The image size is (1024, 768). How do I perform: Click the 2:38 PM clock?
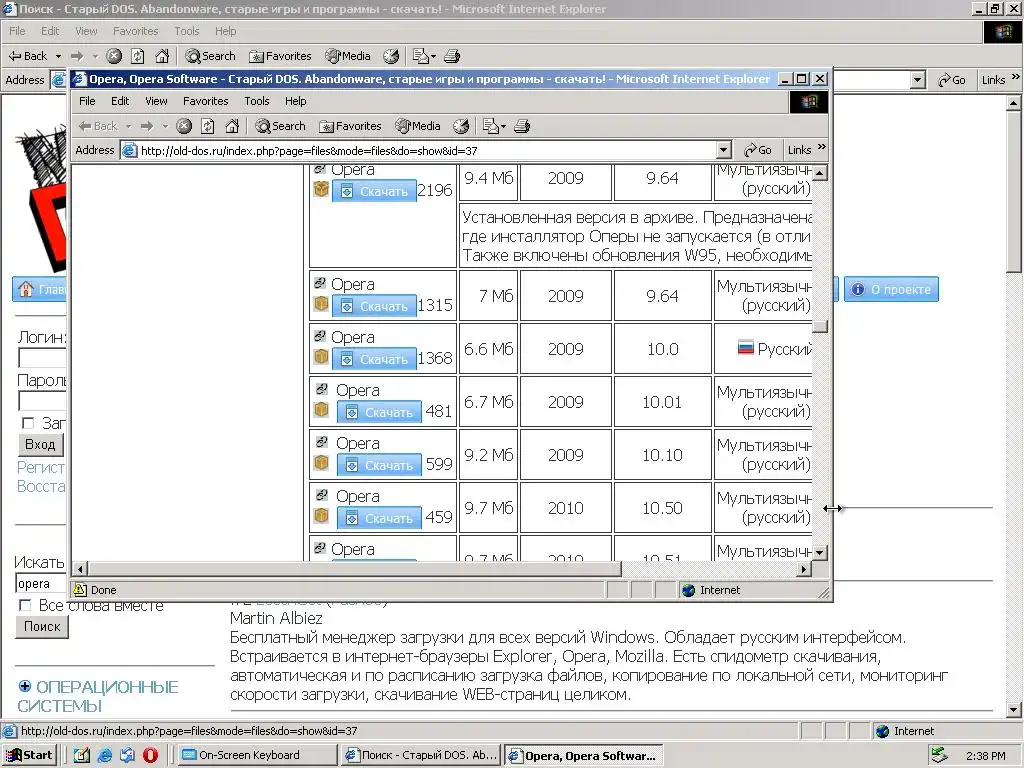(x=985, y=756)
